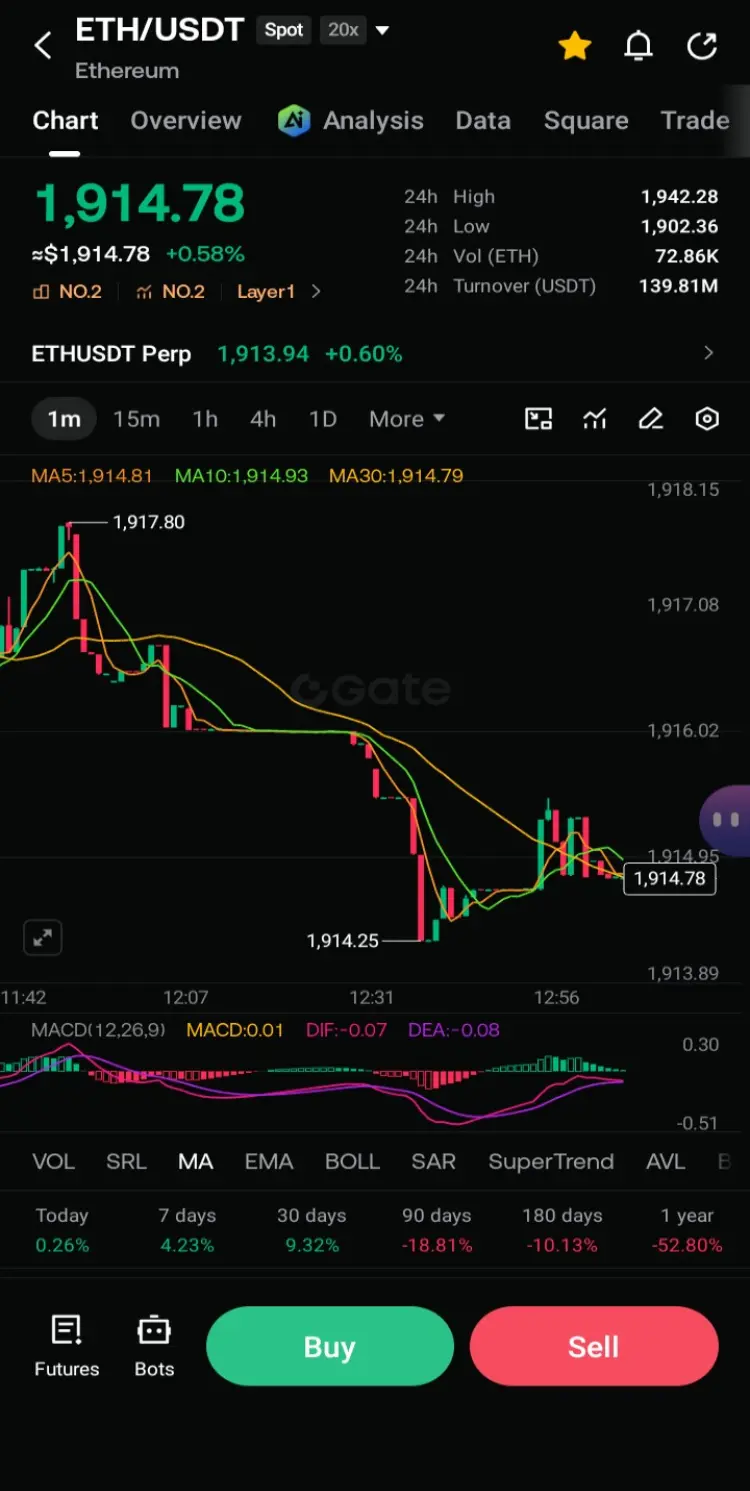Viewport: 750px width, 1491px height.
Task: Toggle the SuperTrend indicator
Action: coord(551,1162)
